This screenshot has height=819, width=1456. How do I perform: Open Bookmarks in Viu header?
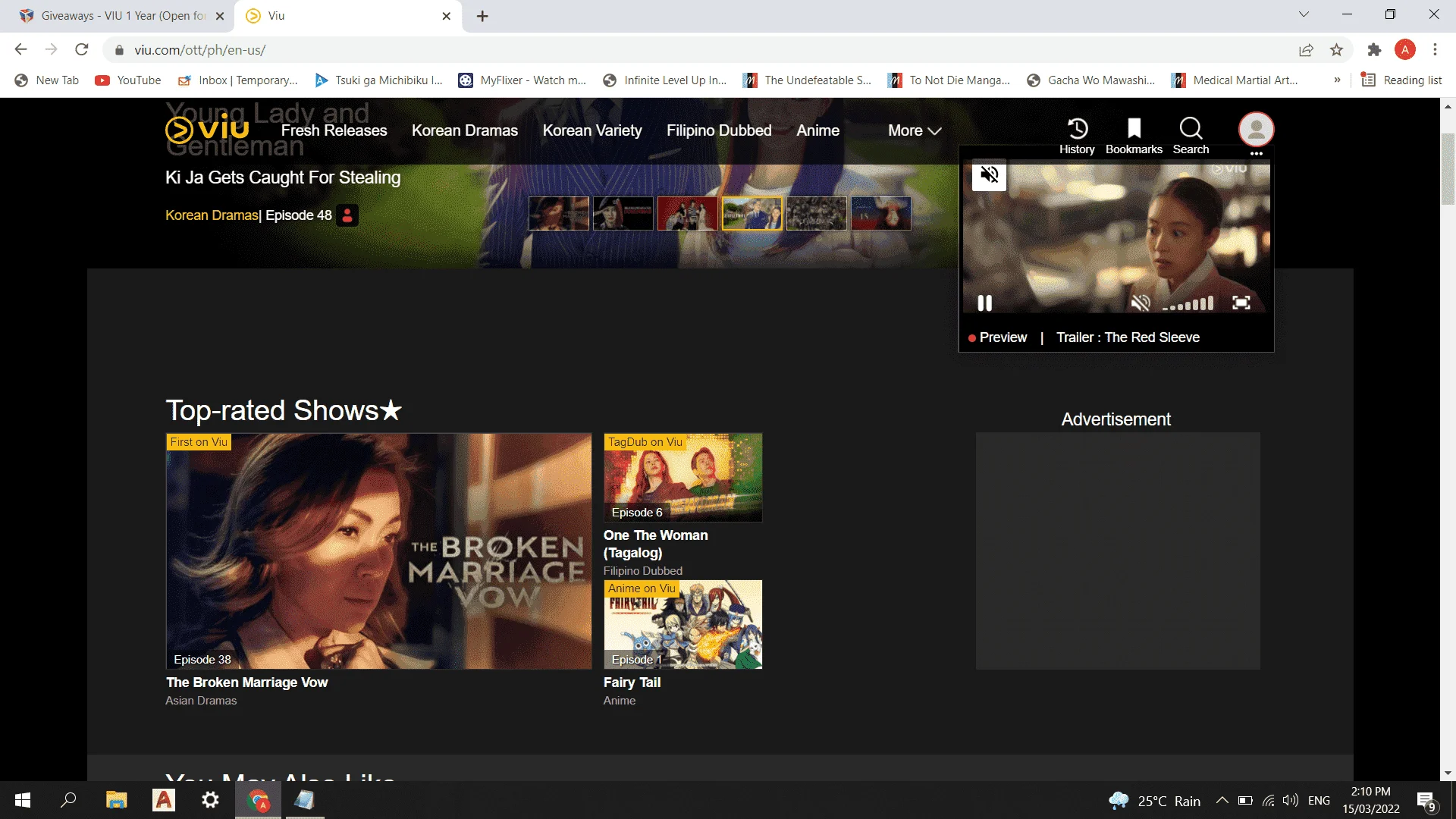point(1134,136)
